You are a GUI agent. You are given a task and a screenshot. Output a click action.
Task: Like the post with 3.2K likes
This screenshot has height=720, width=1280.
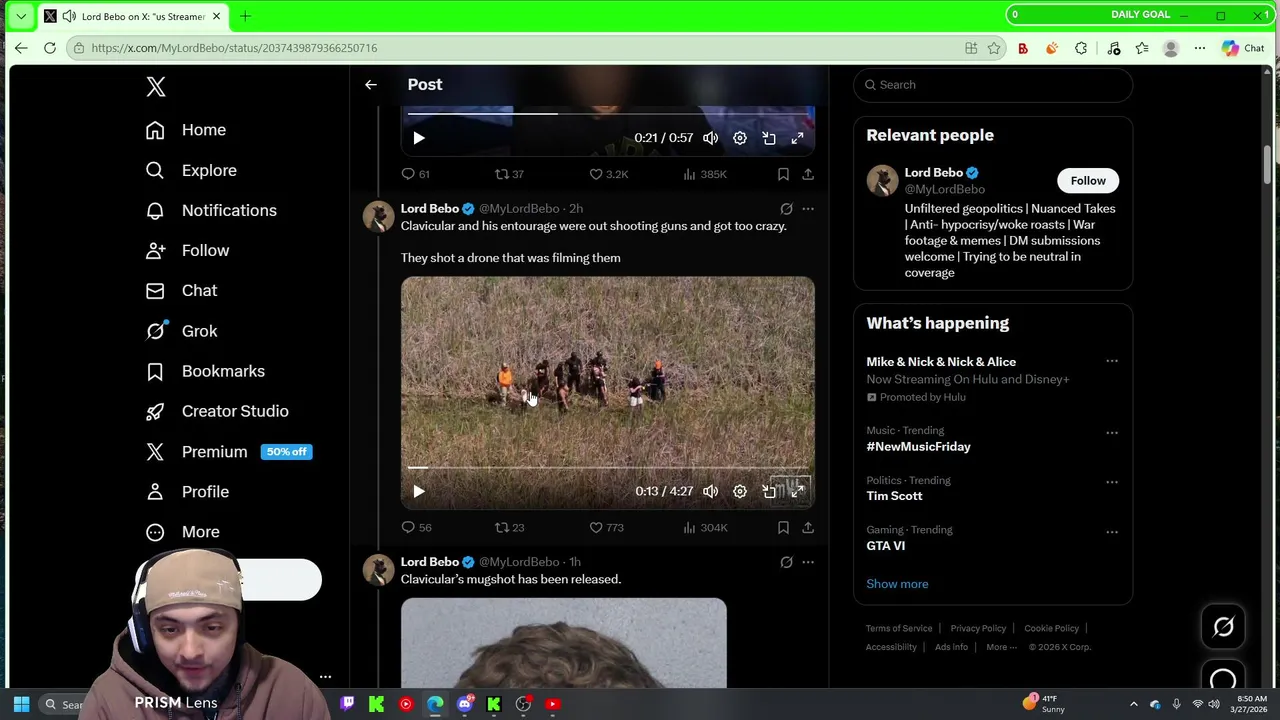608,174
